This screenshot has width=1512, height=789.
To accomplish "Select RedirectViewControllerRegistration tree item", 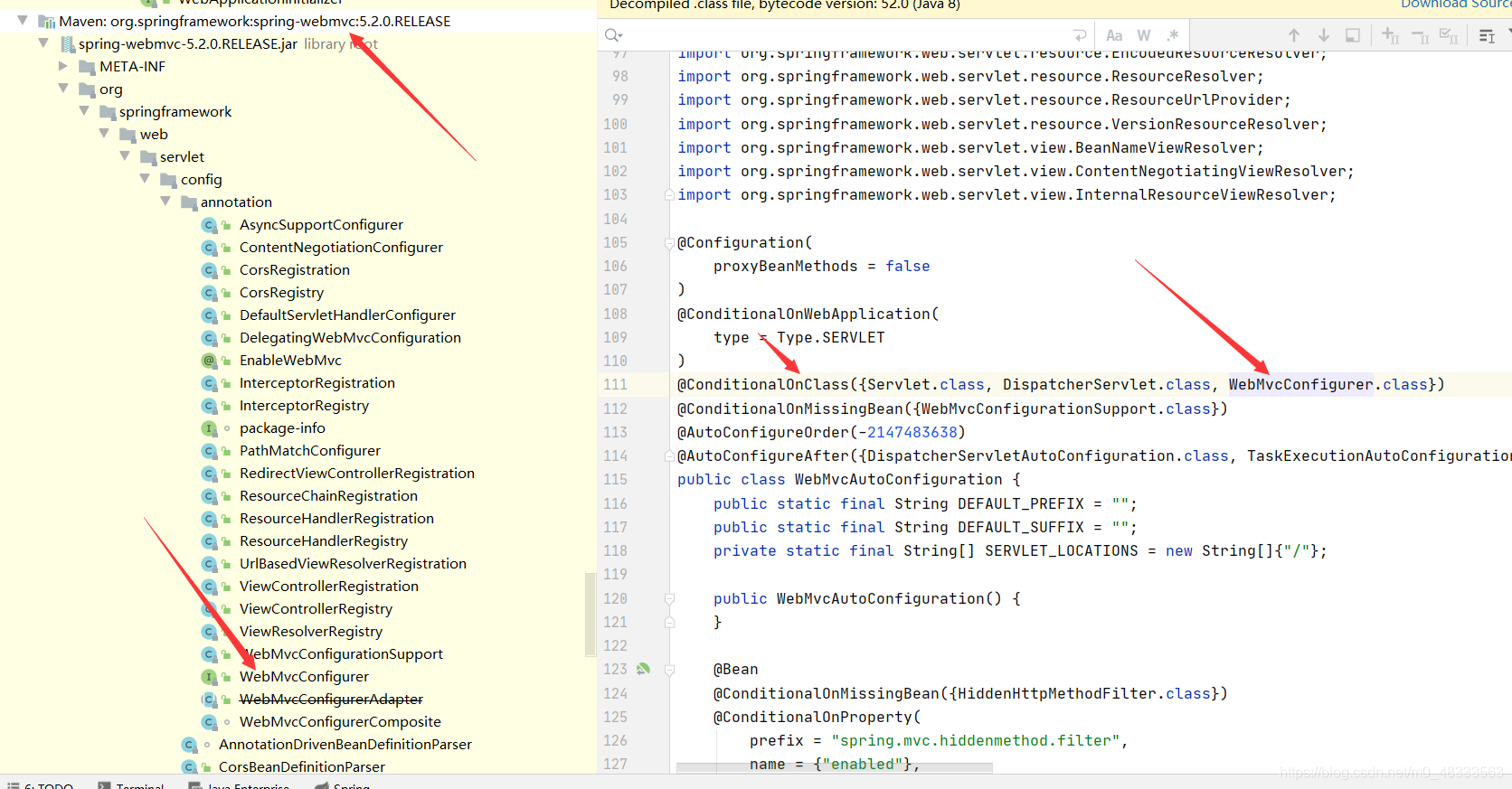I will (x=357, y=474).
